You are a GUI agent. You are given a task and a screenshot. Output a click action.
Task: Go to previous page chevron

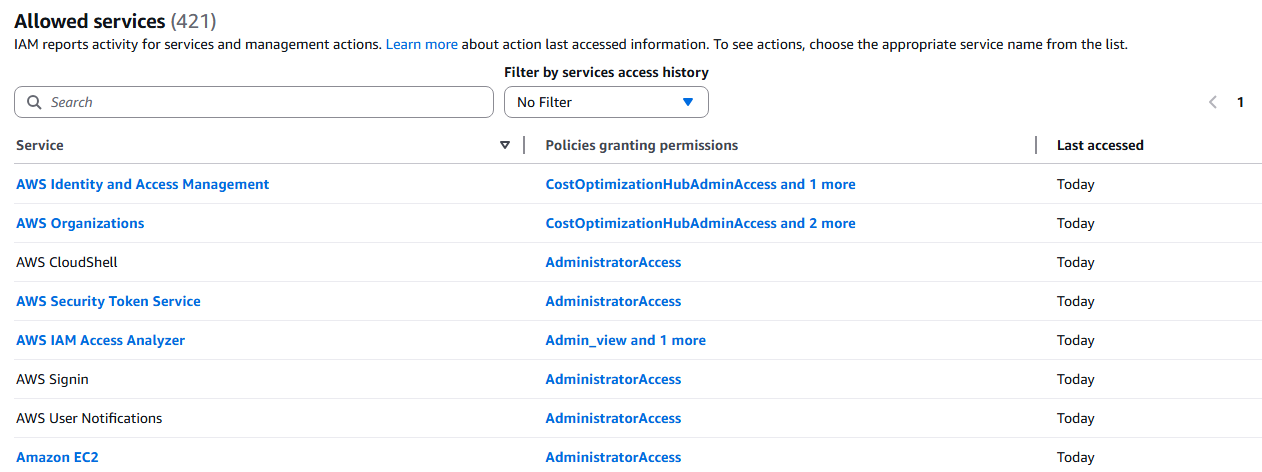click(1213, 102)
